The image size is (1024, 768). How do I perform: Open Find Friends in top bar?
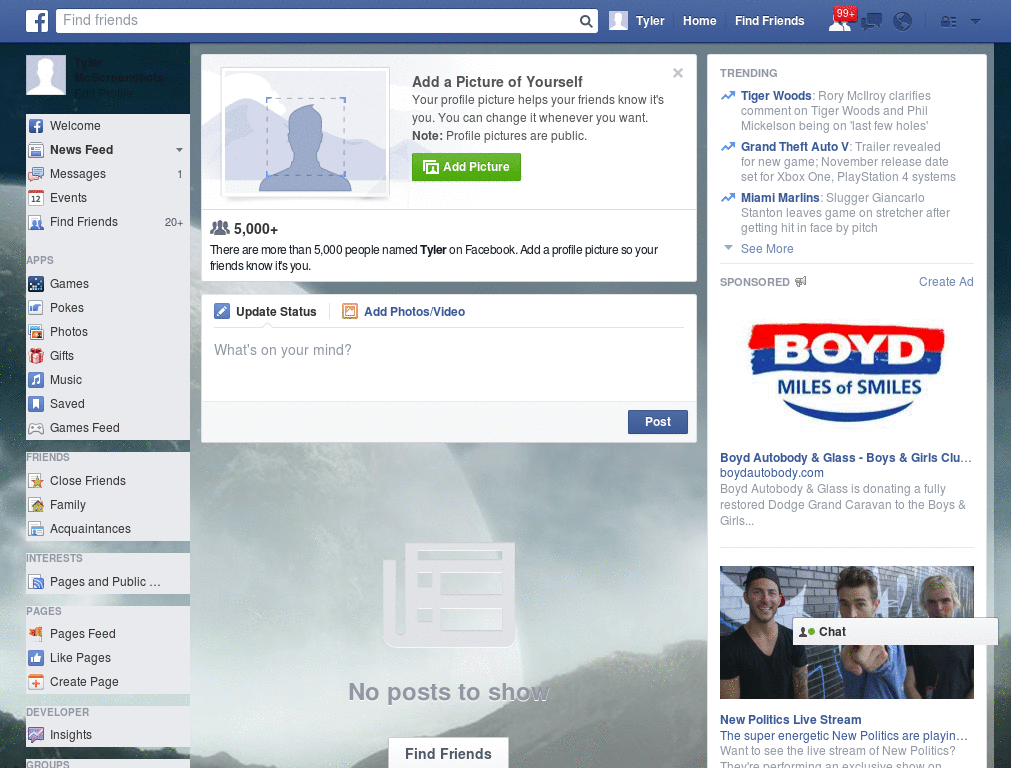click(769, 21)
